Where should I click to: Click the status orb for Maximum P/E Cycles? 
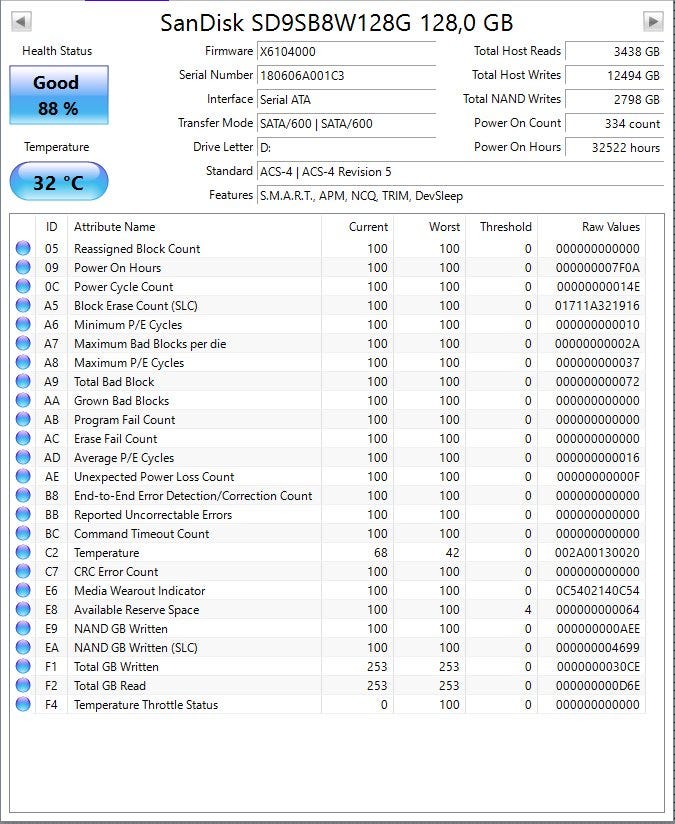coord(23,362)
